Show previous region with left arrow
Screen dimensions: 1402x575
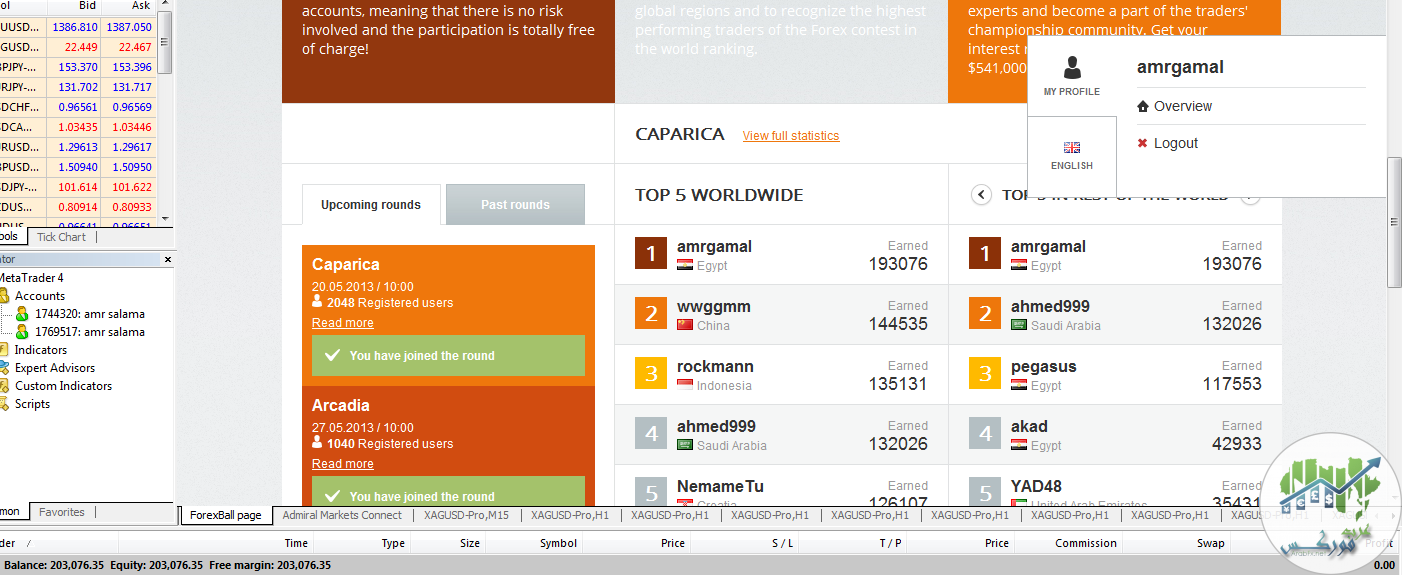coord(981,195)
